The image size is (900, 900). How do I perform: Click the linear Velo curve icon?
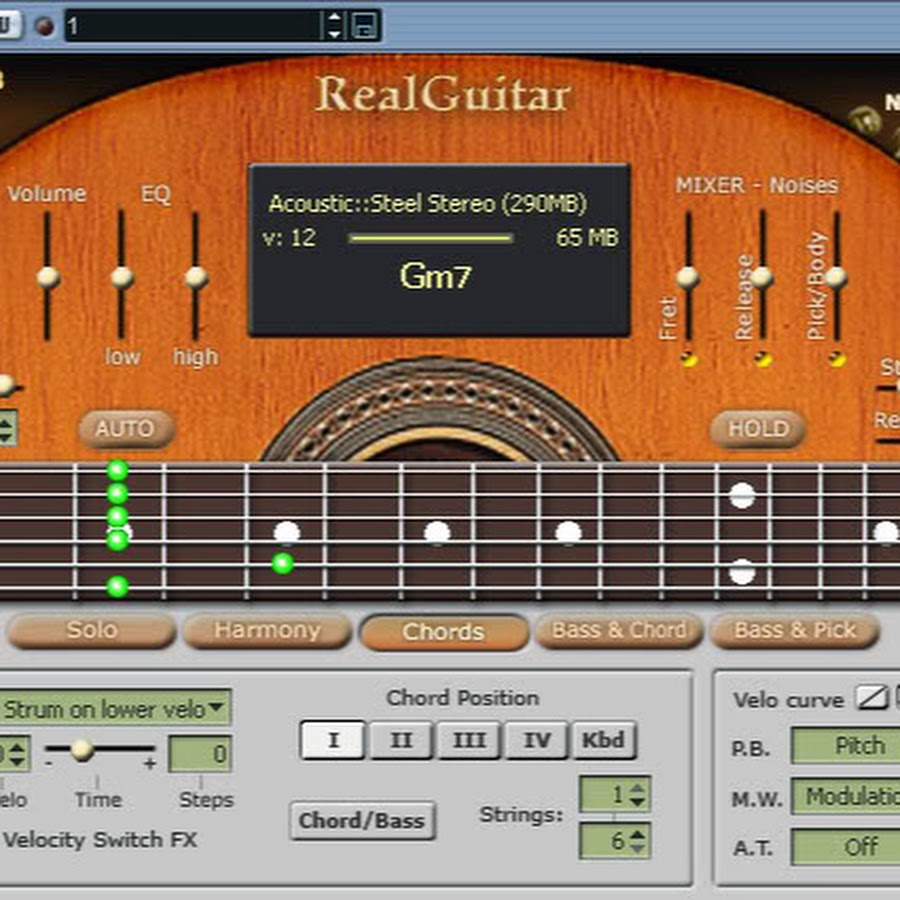[x=873, y=699]
